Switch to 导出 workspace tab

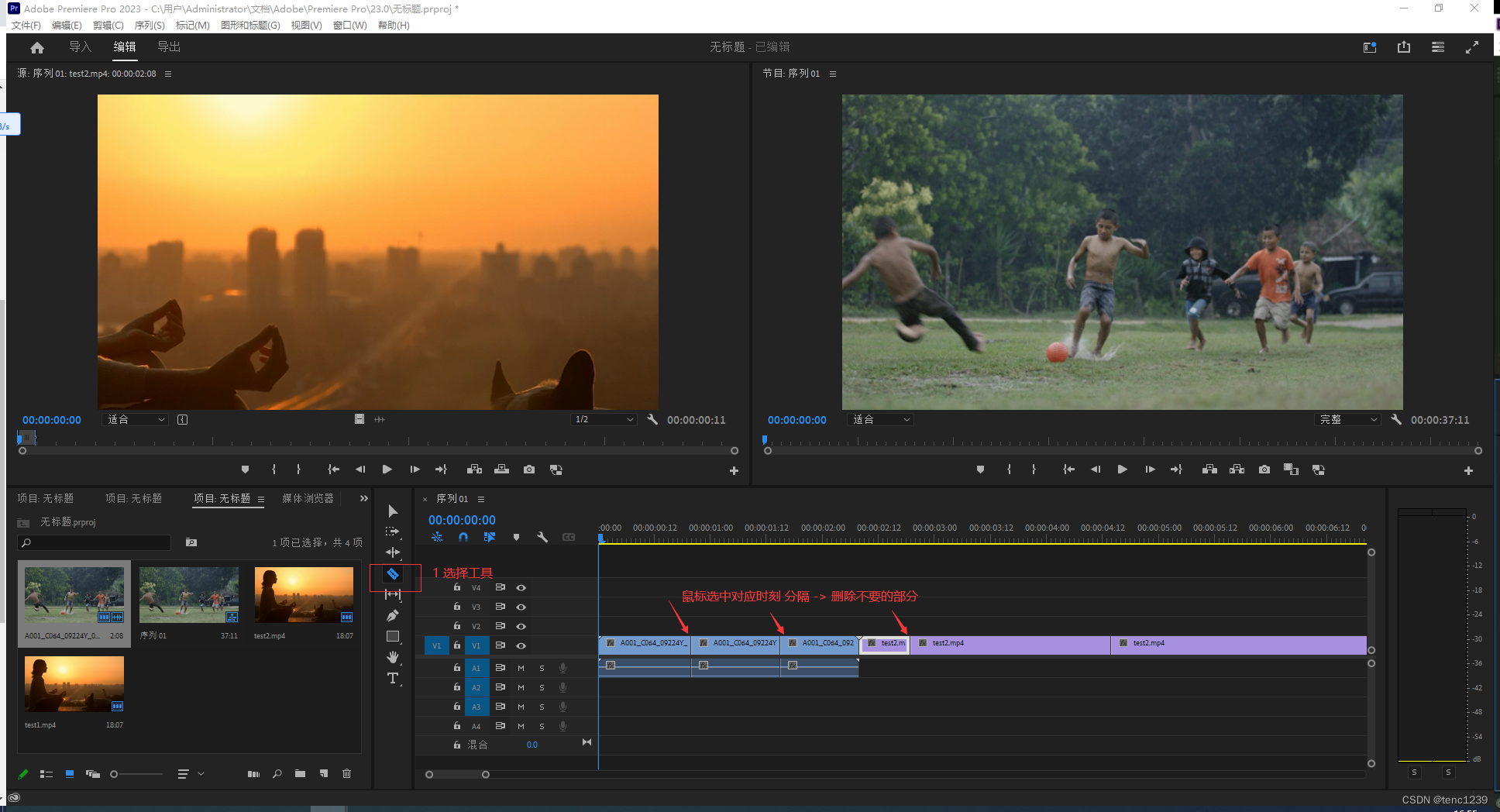pyautogui.click(x=169, y=47)
